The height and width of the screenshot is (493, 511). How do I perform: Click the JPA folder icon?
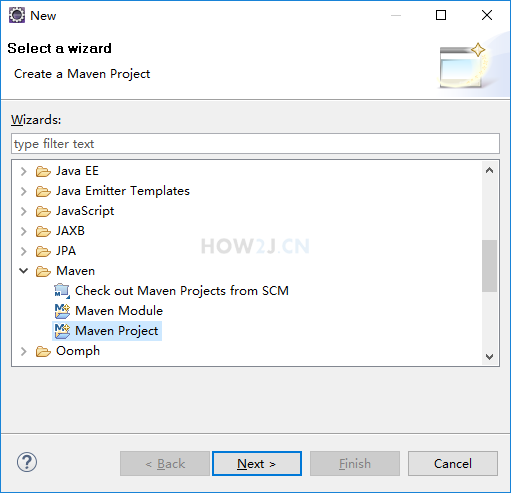coord(43,251)
